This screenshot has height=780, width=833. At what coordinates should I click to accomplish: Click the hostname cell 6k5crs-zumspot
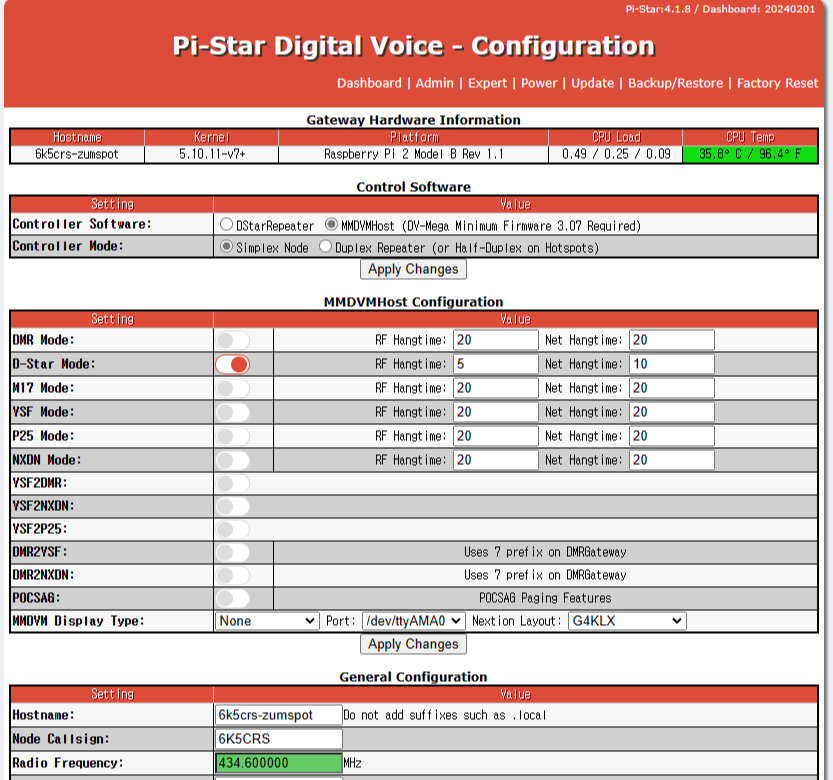tap(77, 154)
